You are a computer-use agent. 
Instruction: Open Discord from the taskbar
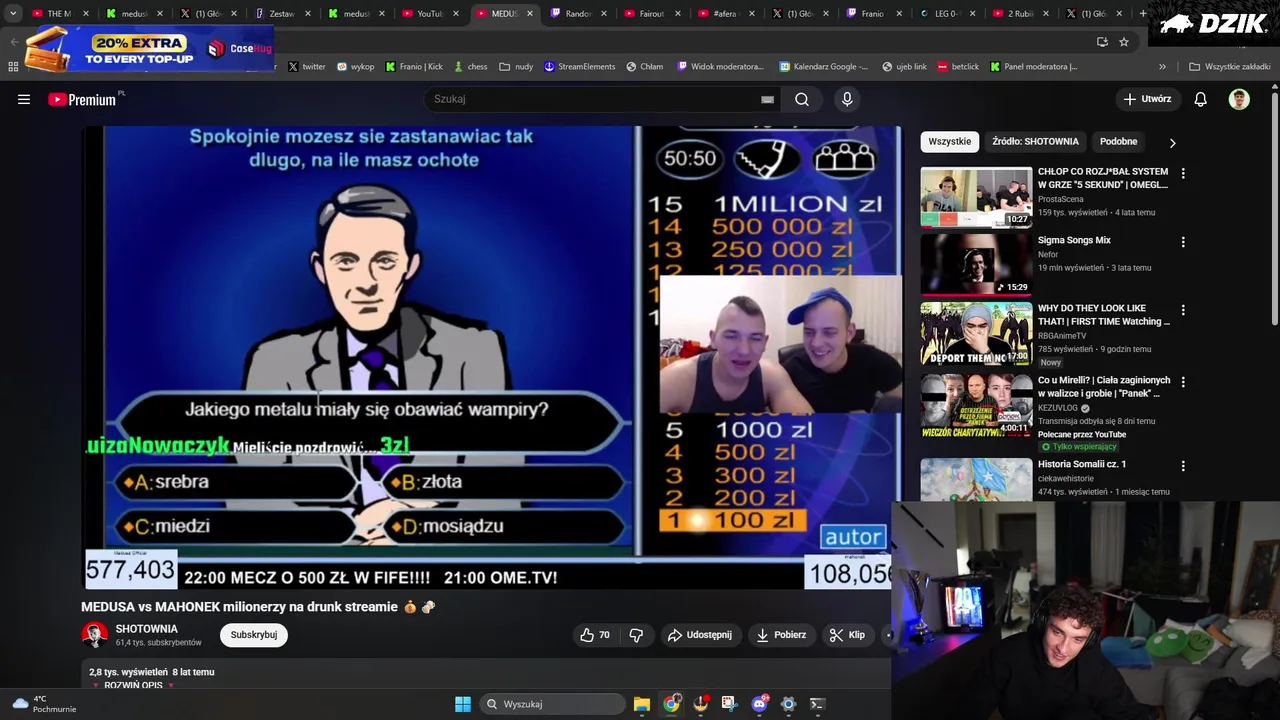pyautogui.click(x=759, y=704)
